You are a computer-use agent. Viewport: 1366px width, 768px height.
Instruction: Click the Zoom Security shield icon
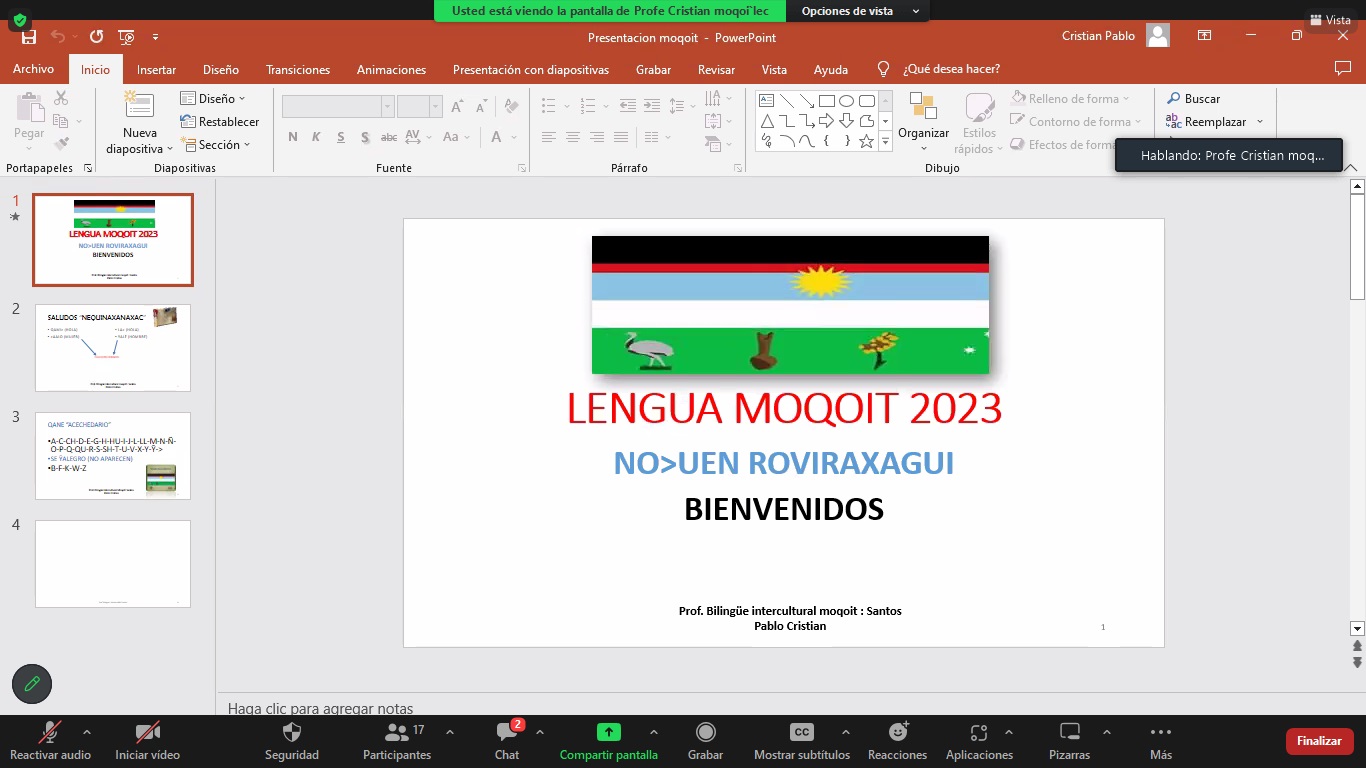pyautogui.click(x=292, y=733)
